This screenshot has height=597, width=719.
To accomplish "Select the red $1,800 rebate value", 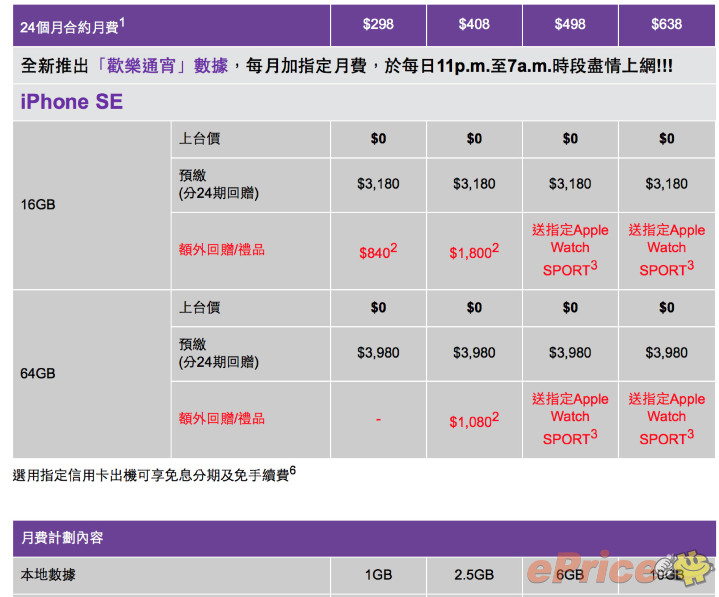I will point(474,251).
